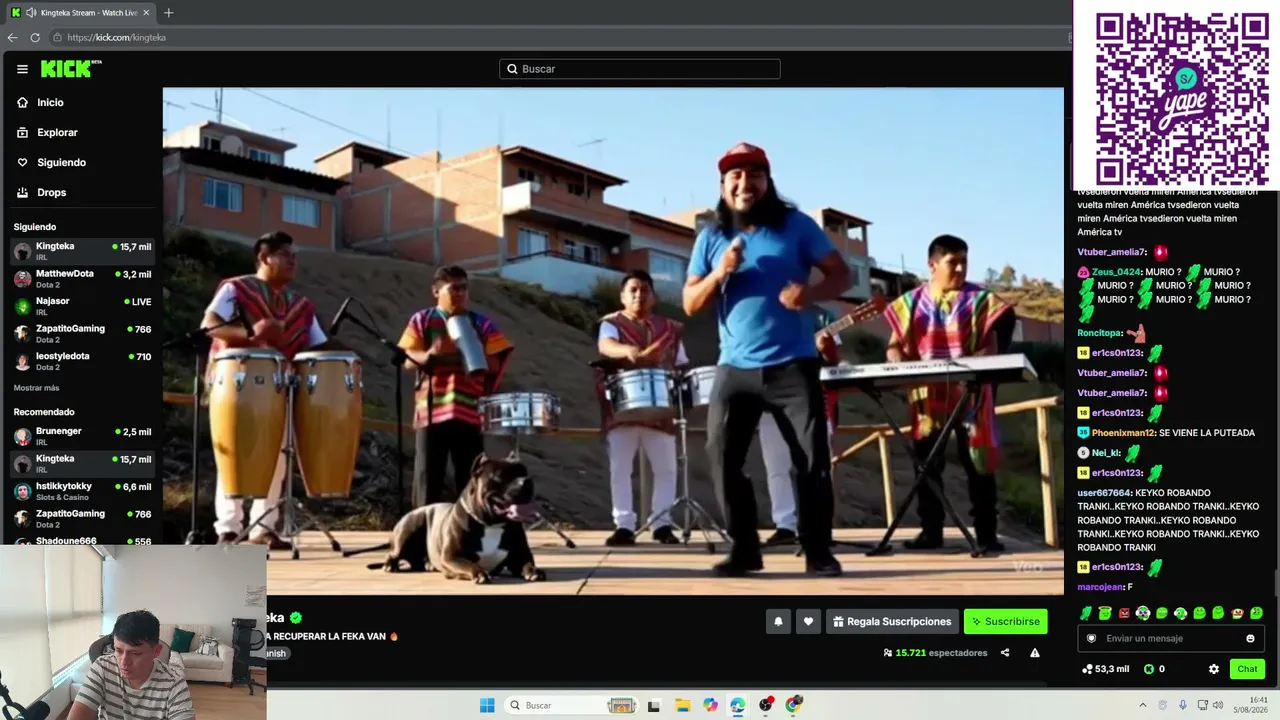
Task: Open the emoji picker in chat input
Action: tap(1250, 639)
